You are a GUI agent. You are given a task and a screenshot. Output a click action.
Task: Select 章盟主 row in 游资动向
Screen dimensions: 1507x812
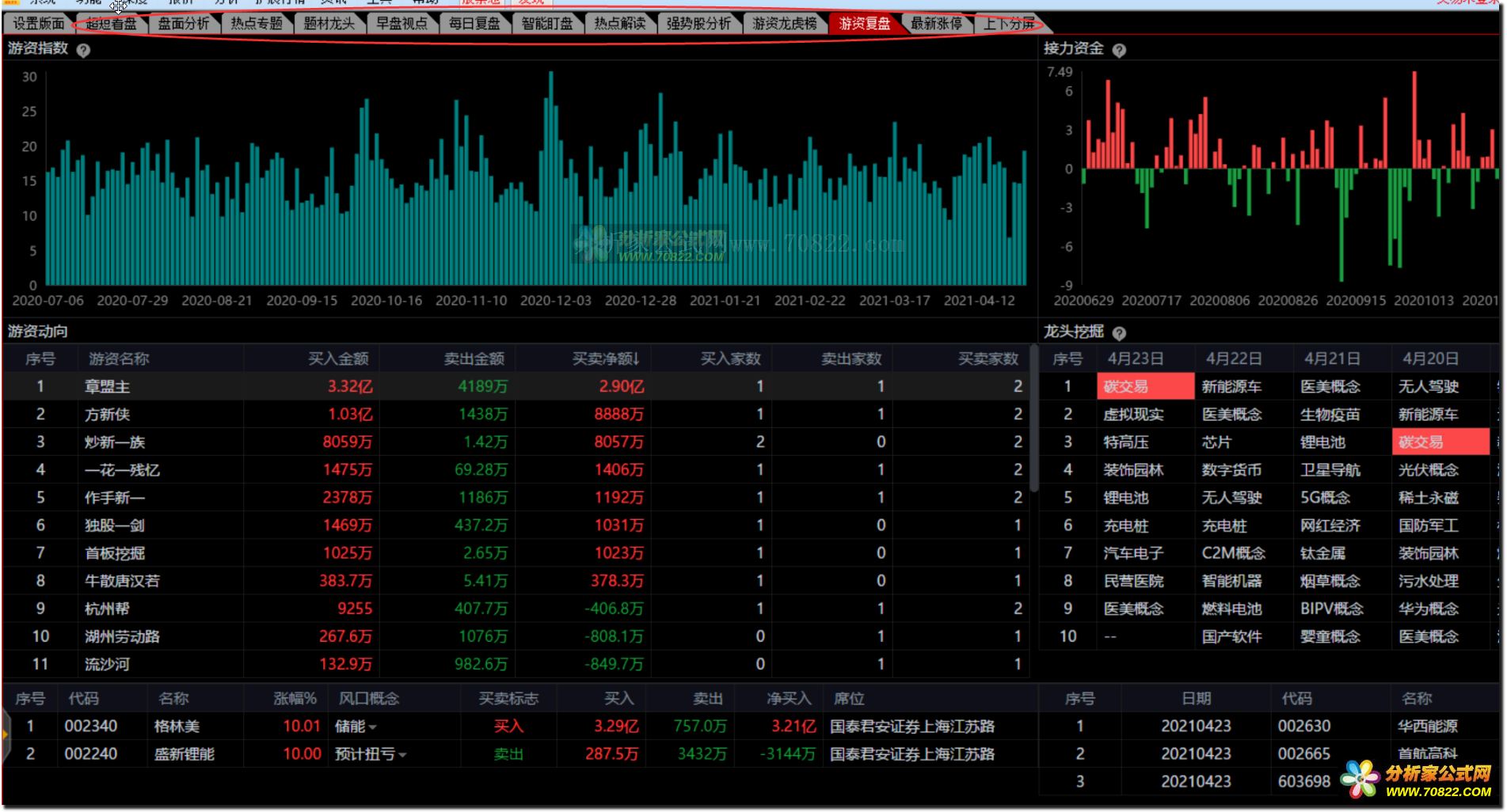click(x=516, y=387)
